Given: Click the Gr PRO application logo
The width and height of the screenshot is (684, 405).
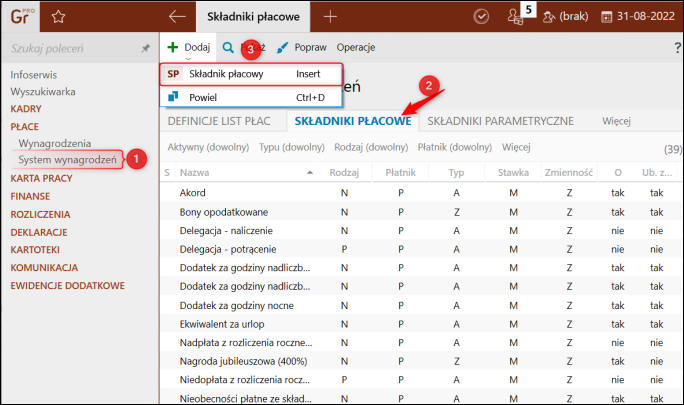Looking at the screenshot, I should tap(20, 16).
